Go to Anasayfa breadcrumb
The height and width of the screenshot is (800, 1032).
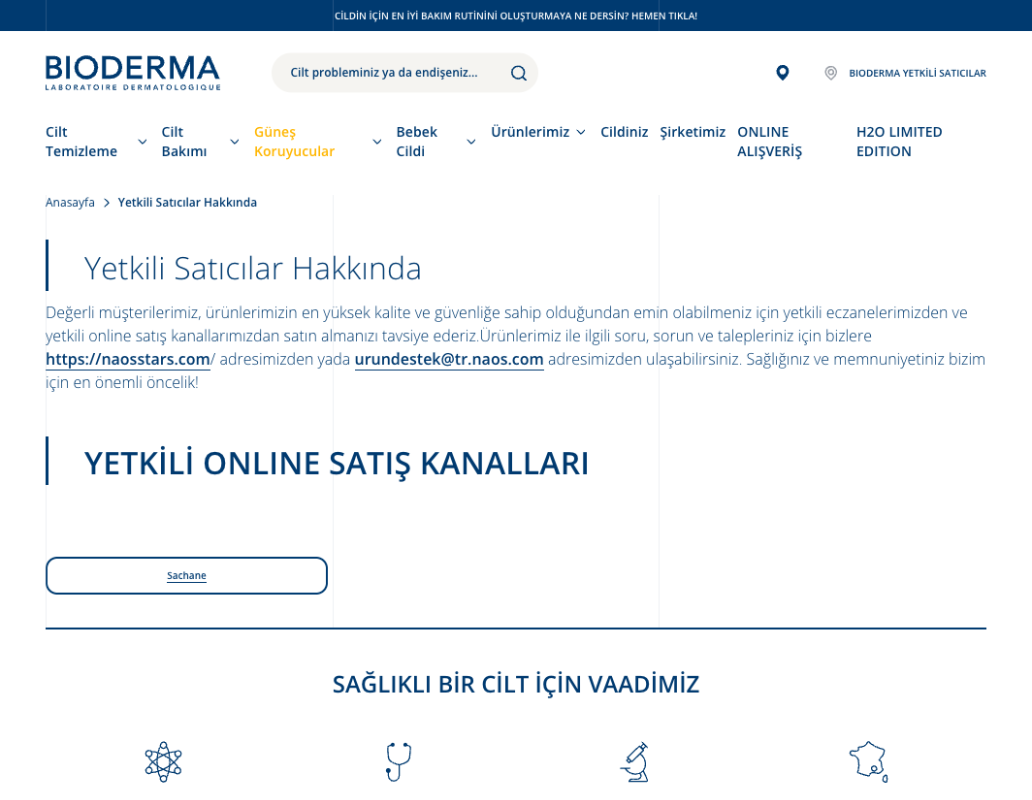coord(70,203)
